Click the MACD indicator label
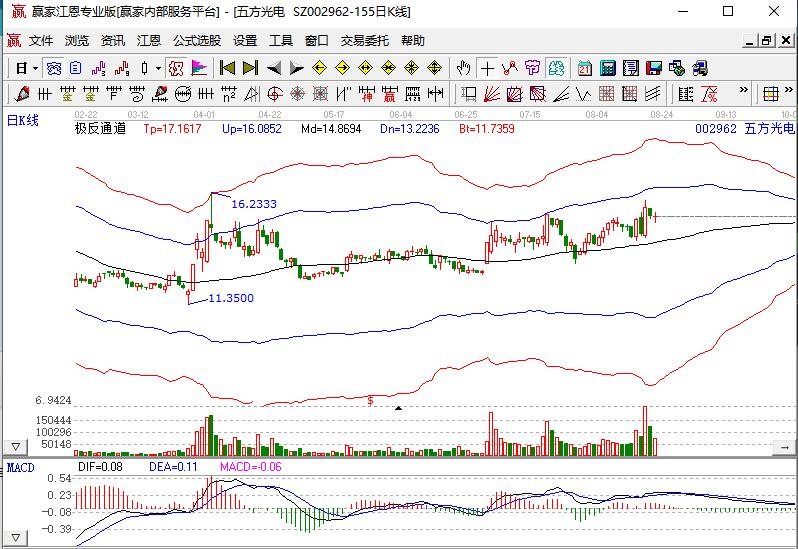This screenshot has height=549, width=798. 20,468
